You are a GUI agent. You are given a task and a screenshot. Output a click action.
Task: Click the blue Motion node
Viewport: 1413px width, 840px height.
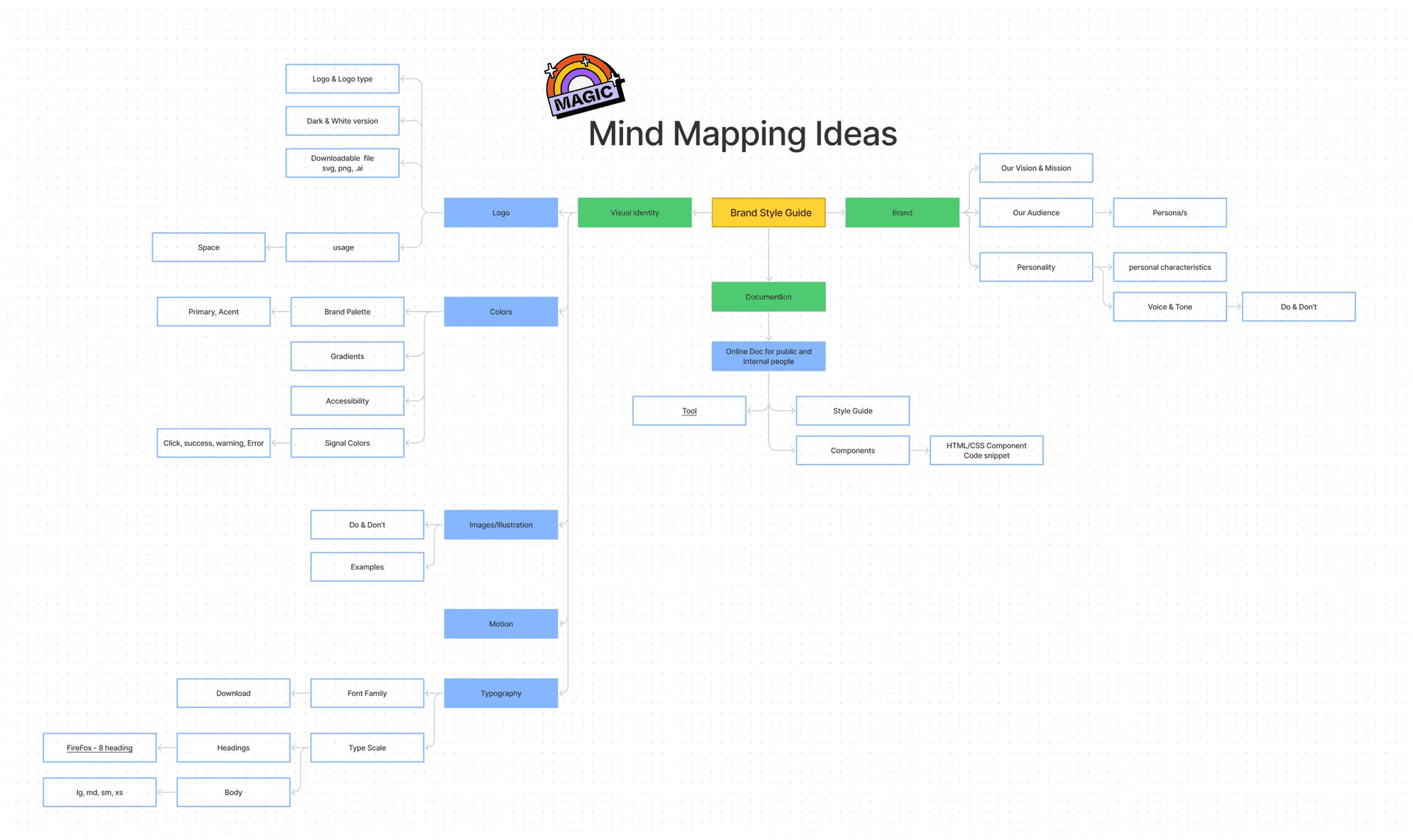click(501, 624)
